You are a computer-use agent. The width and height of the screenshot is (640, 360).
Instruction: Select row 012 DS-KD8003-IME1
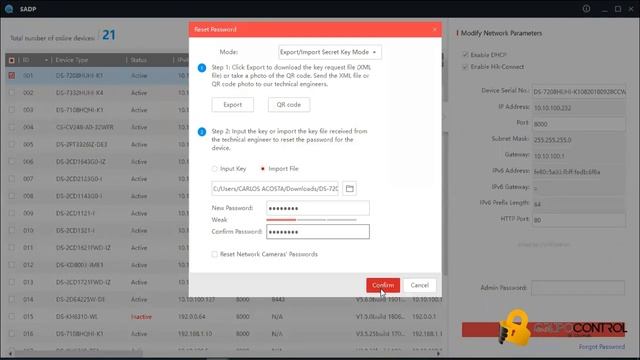[97, 265]
